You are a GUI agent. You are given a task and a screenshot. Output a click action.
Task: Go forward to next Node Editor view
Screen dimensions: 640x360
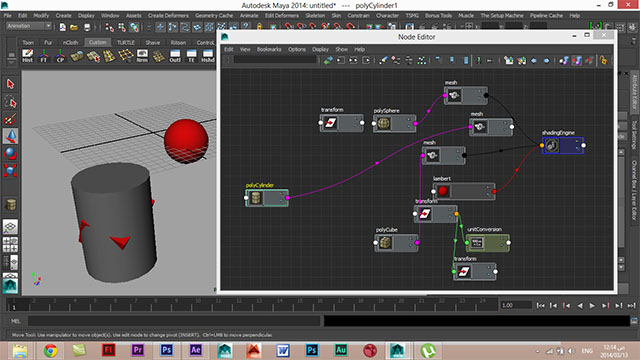click(547, 61)
